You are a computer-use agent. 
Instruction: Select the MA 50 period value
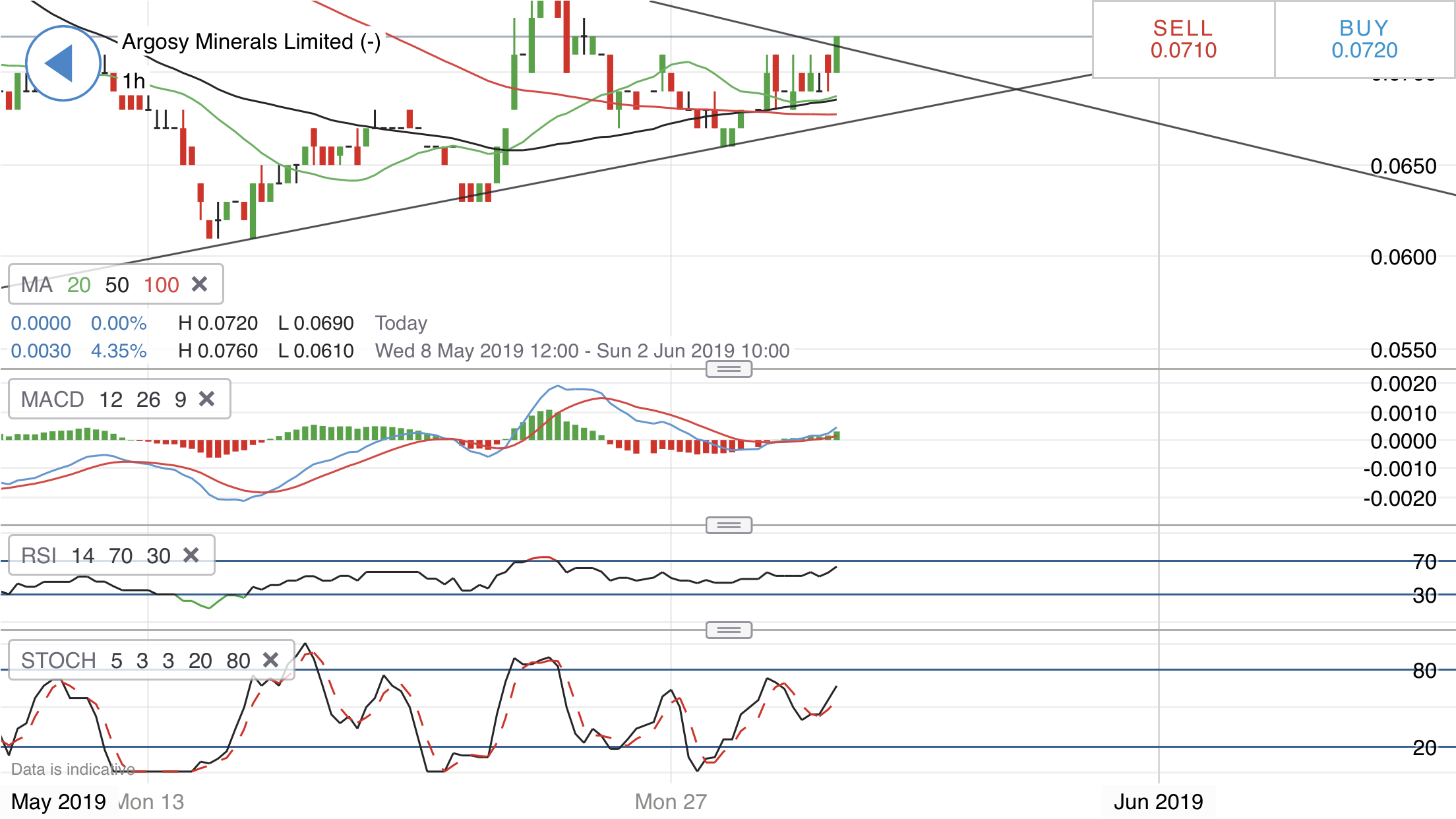[117, 285]
